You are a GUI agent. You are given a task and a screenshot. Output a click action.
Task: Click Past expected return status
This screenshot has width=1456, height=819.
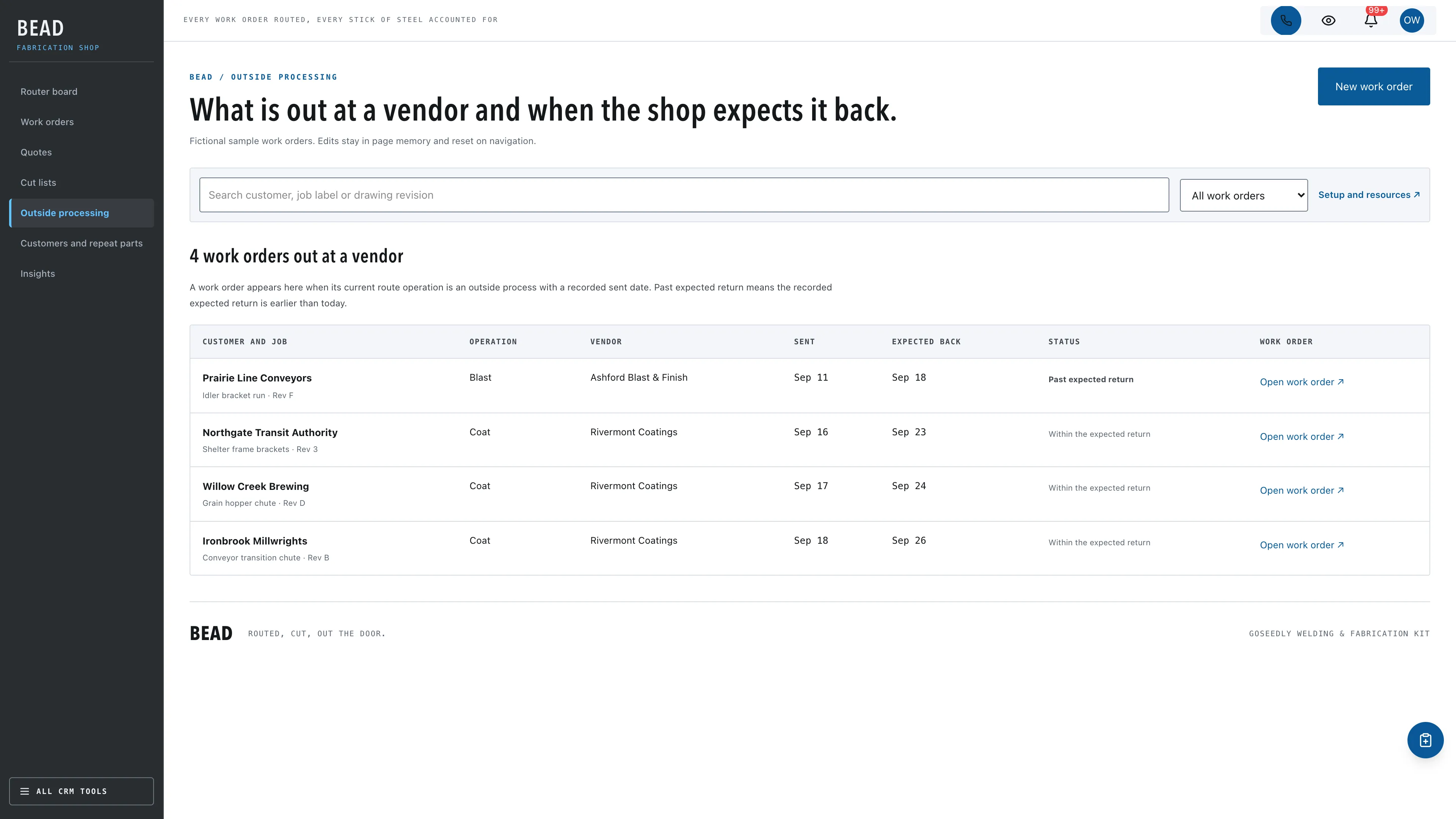pyautogui.click(x=1091, y=380)
